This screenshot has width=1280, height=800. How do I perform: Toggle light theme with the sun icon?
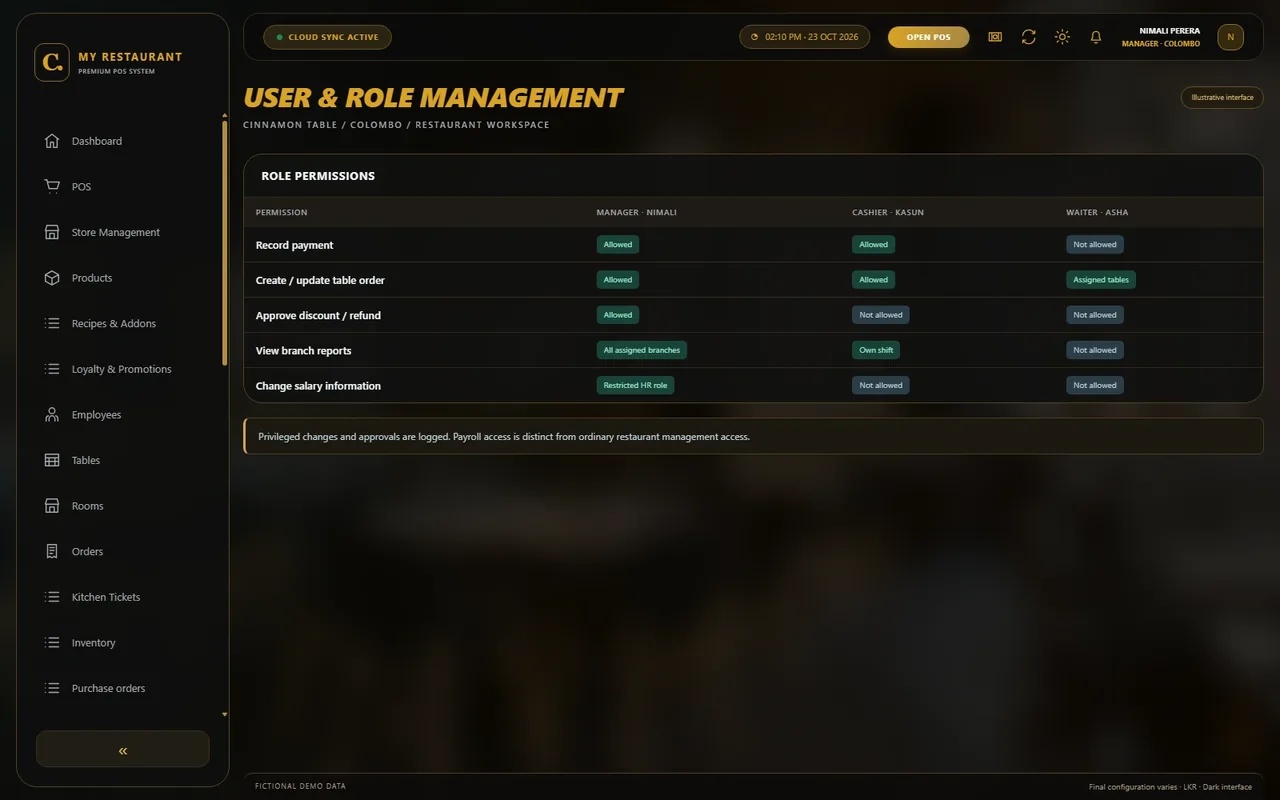coord(1062,37)
